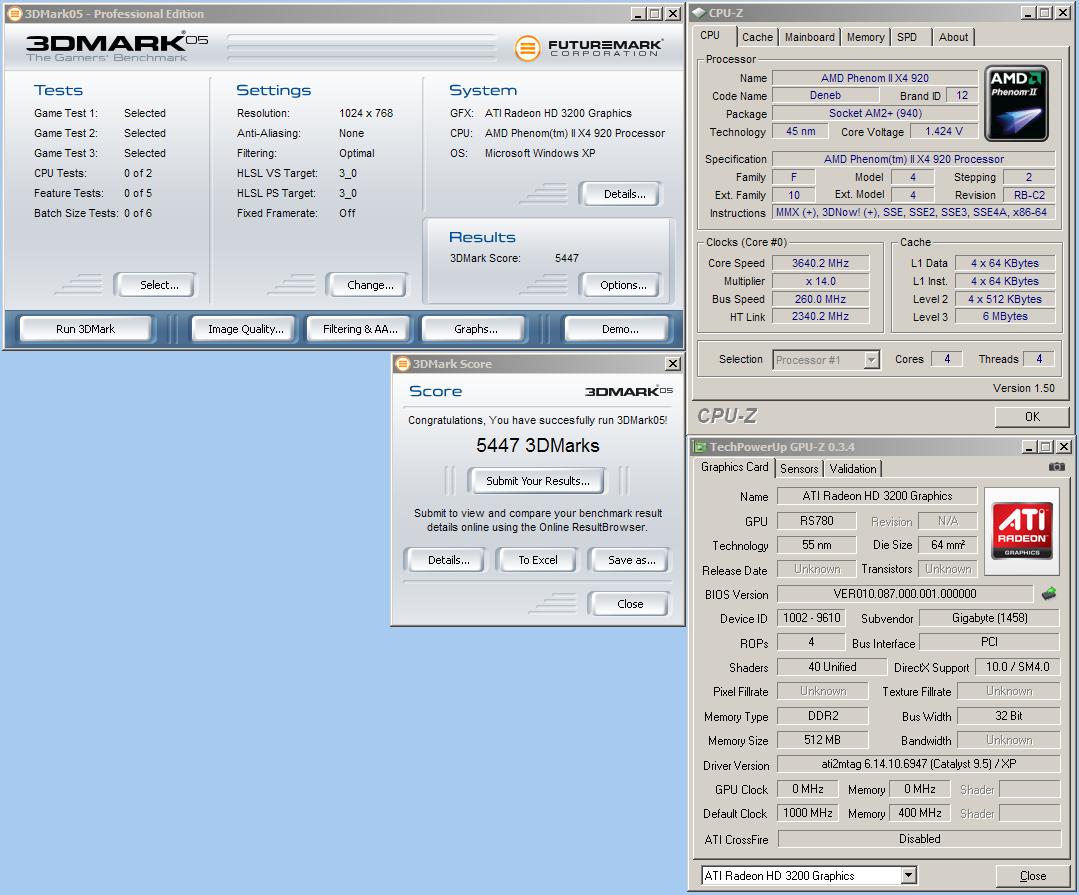The height and width of the screenshot is (895, 1079).
Task: Switch to the Mainboard tab in CPU-Z
Action: tap(809, 37)
